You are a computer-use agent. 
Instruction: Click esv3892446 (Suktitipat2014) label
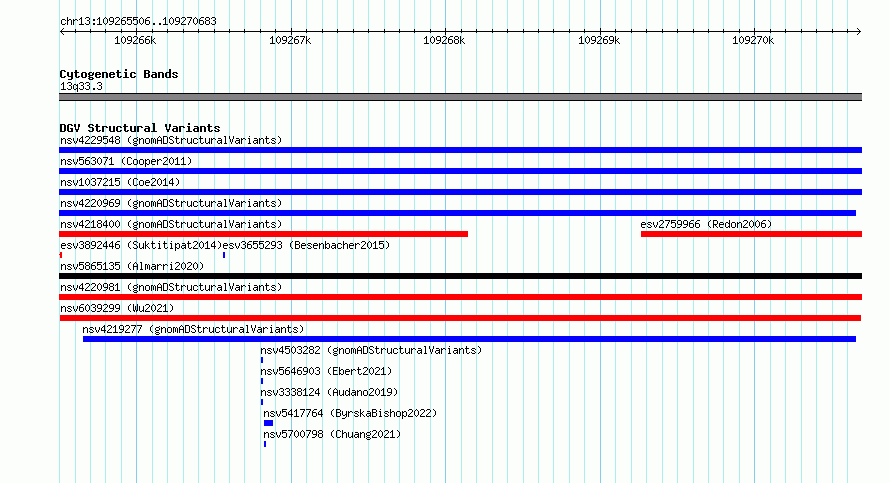pos(141,245)
